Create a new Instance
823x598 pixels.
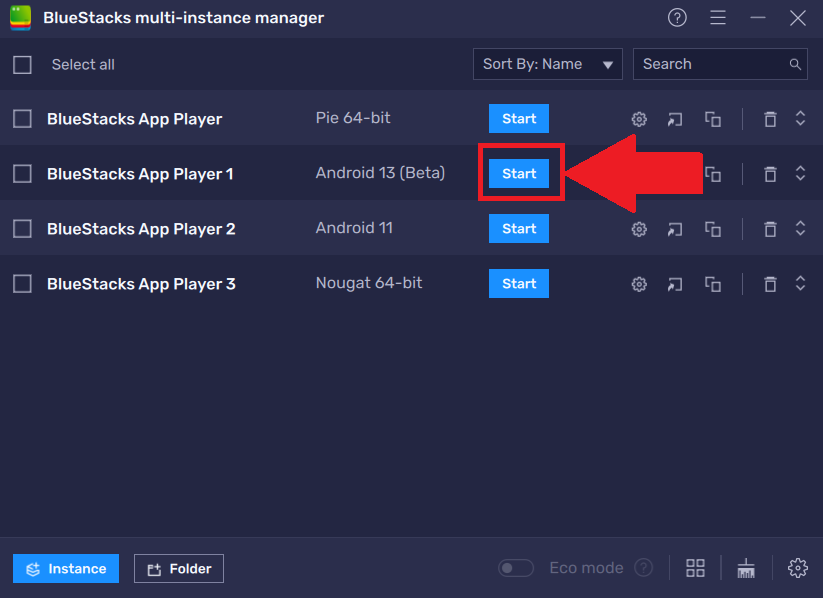[65, 567]
